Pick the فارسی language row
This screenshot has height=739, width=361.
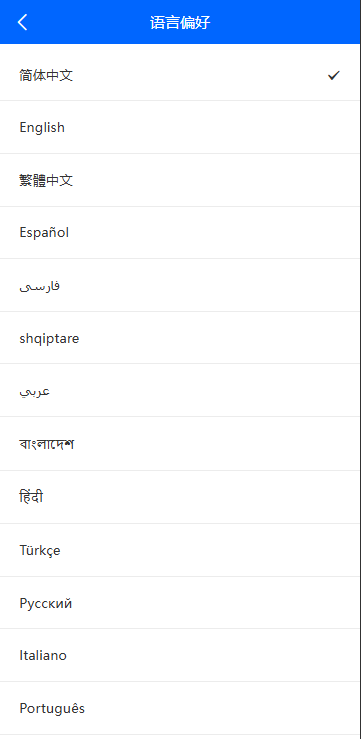click(180, 285)
